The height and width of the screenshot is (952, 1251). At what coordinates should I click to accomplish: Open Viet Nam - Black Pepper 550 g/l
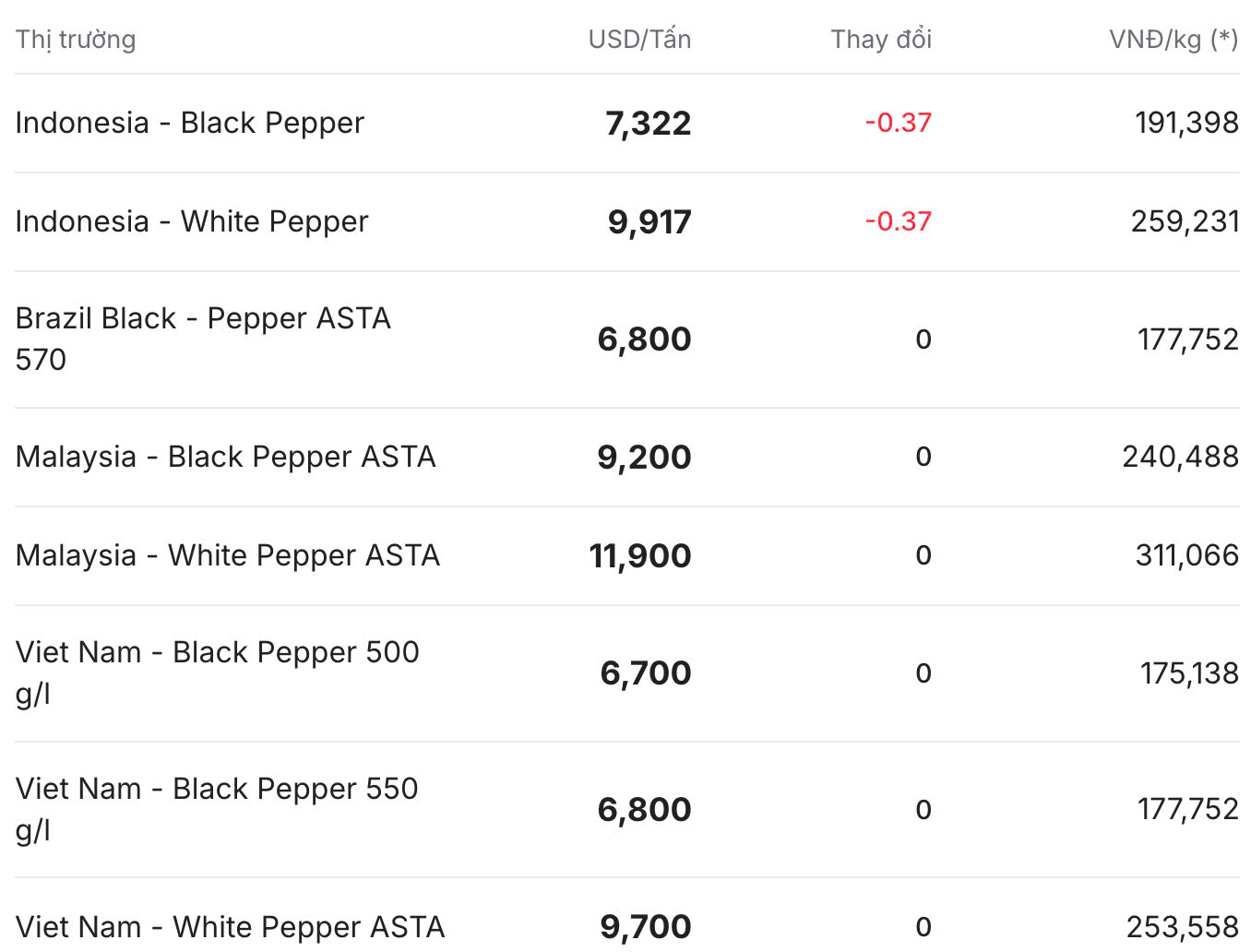pyautogui.click(x=217, y=809)
